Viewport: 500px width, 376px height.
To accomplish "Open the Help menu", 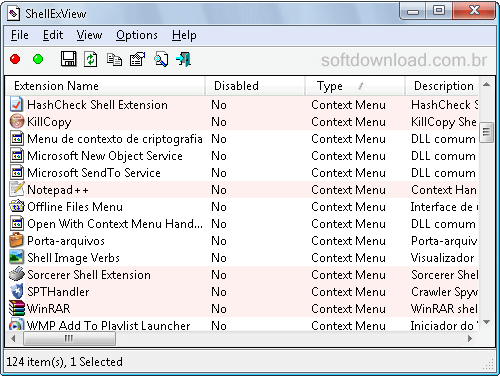I will [x=184, y=35].
